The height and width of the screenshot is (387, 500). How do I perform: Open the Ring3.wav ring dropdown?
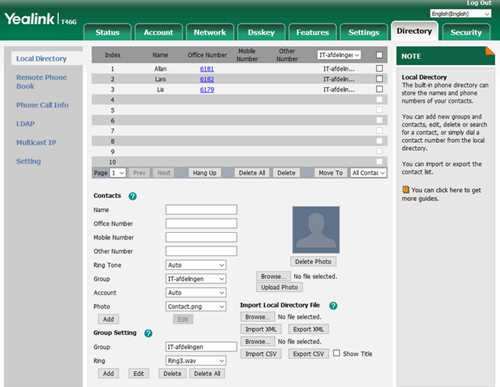[196, 361]
